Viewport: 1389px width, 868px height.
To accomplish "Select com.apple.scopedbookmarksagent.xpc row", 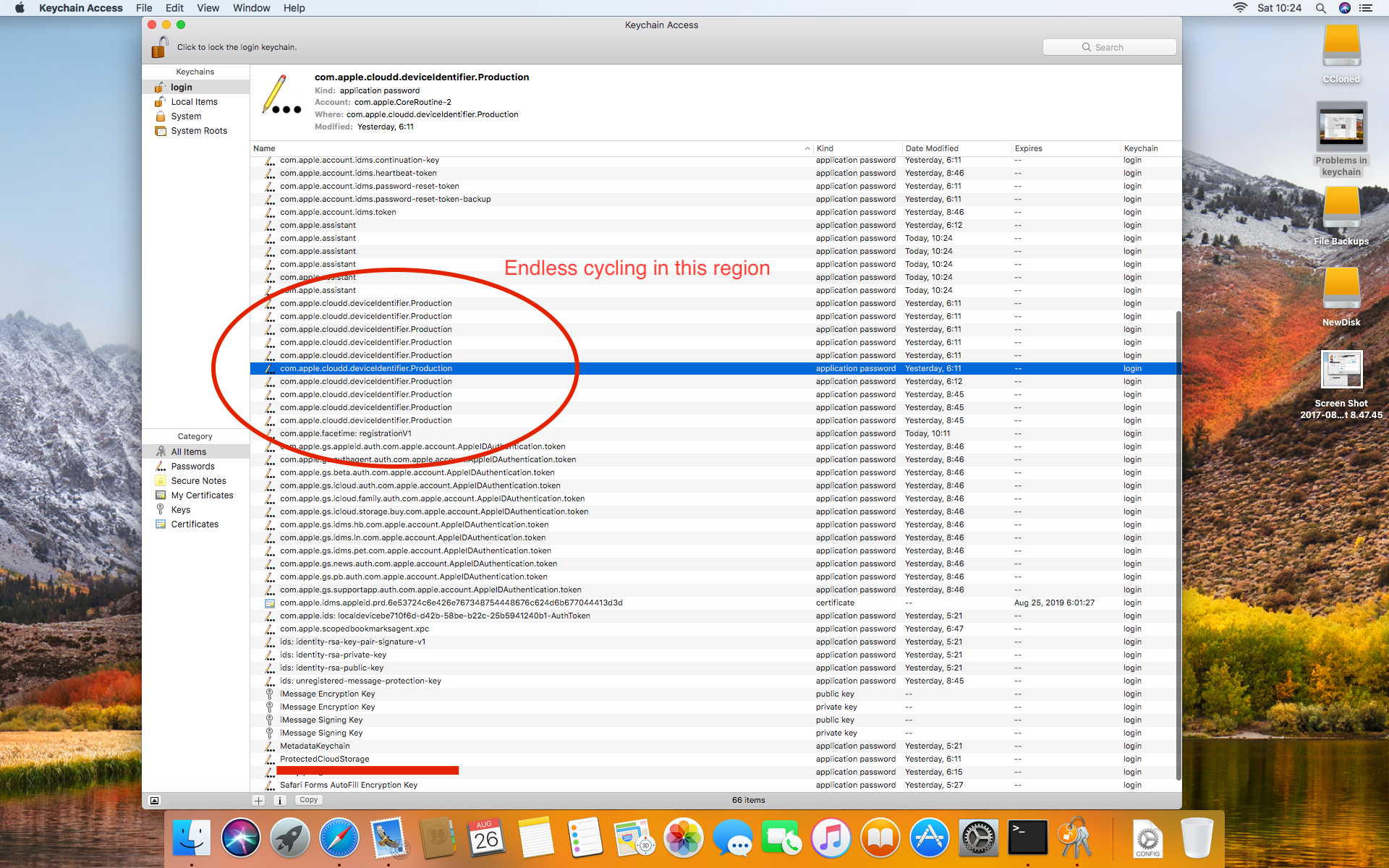I will (x=715, y=629).
